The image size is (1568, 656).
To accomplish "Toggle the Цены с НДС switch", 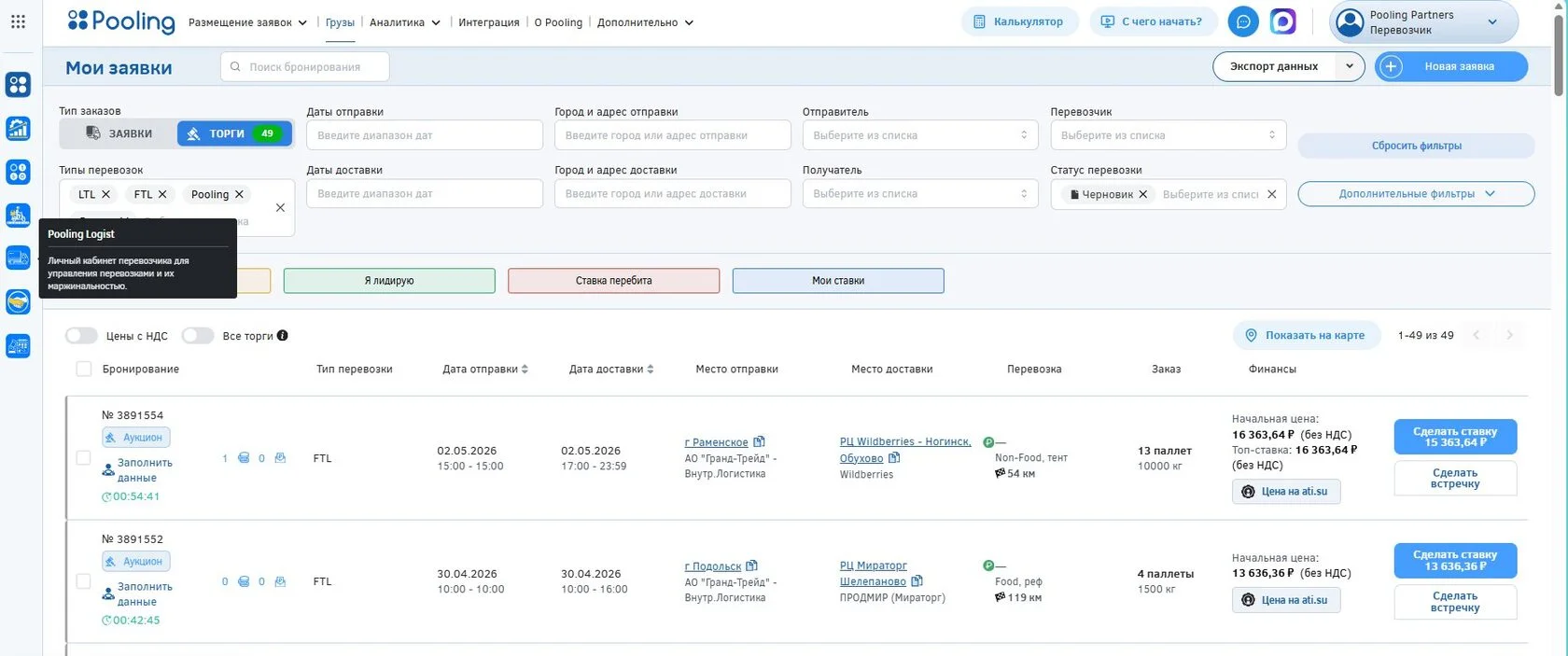I will coord(81,336).
